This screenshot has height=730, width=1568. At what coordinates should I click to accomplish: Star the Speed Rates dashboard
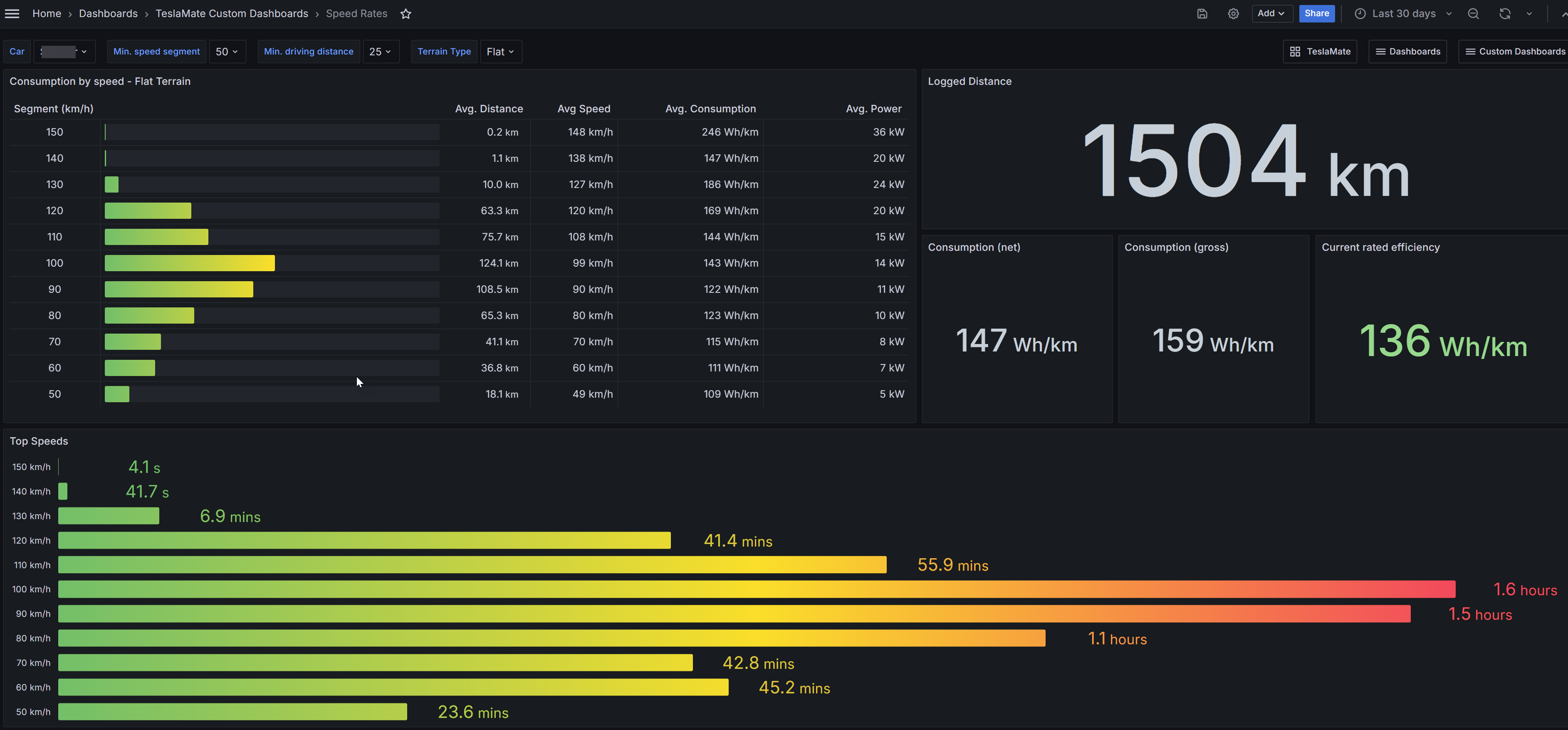tap(406, 13)
